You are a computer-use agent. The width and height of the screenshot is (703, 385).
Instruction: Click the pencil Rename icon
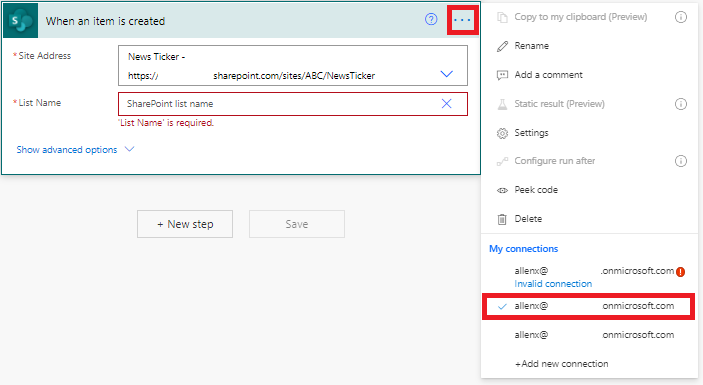click(502, 46)
